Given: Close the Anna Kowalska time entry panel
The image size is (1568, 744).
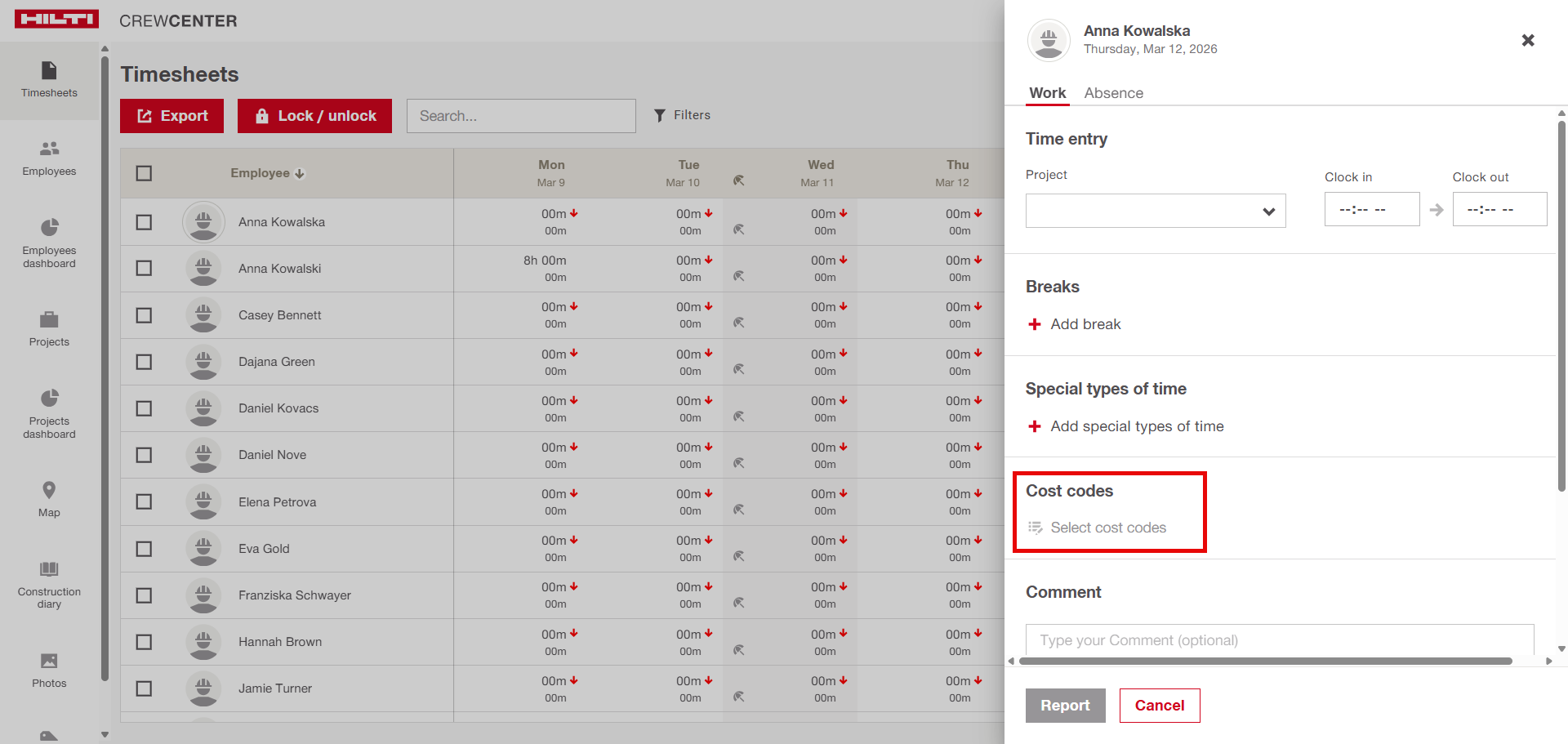Looking at the screenshot, I should coord(1527,40).
